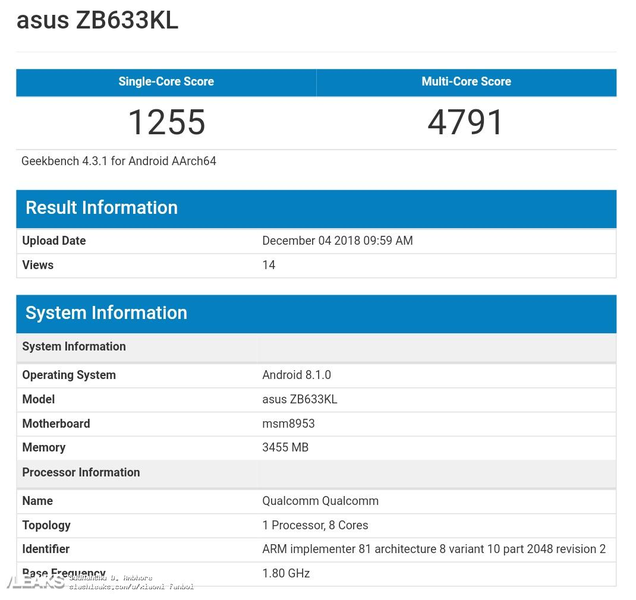
Task: Select the 'Single-Core Score' header
Action: [166, 82]
